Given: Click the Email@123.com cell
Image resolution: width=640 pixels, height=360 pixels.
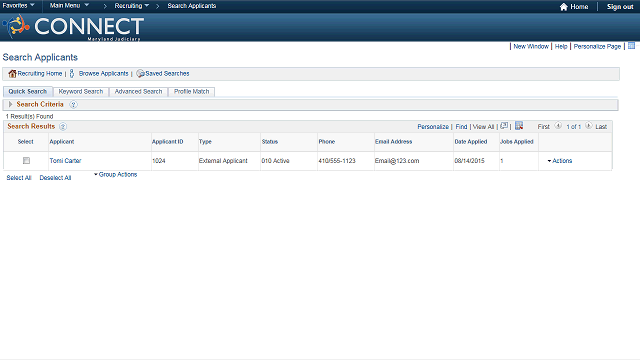Looking at the screenshot, I should point(397,161).
